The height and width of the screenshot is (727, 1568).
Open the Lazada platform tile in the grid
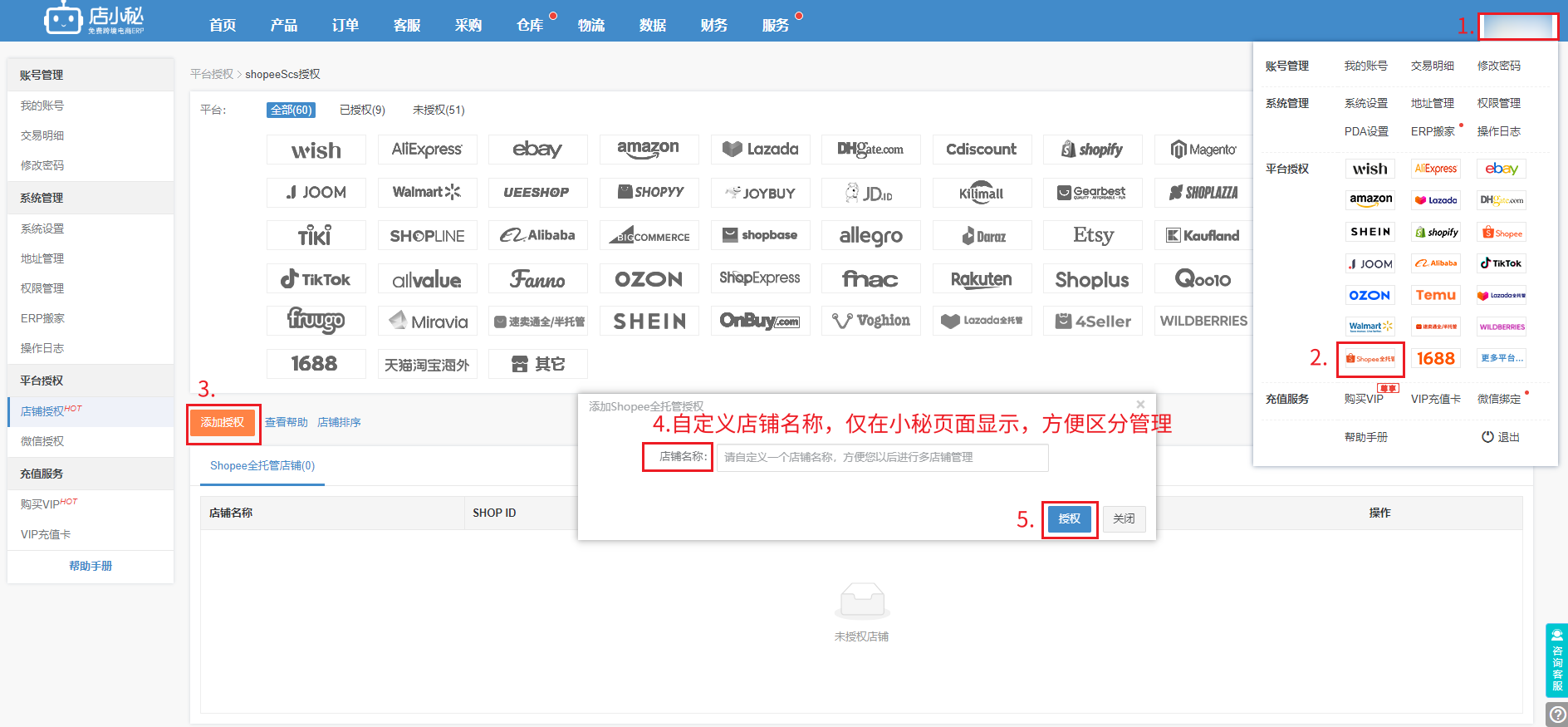760,150
